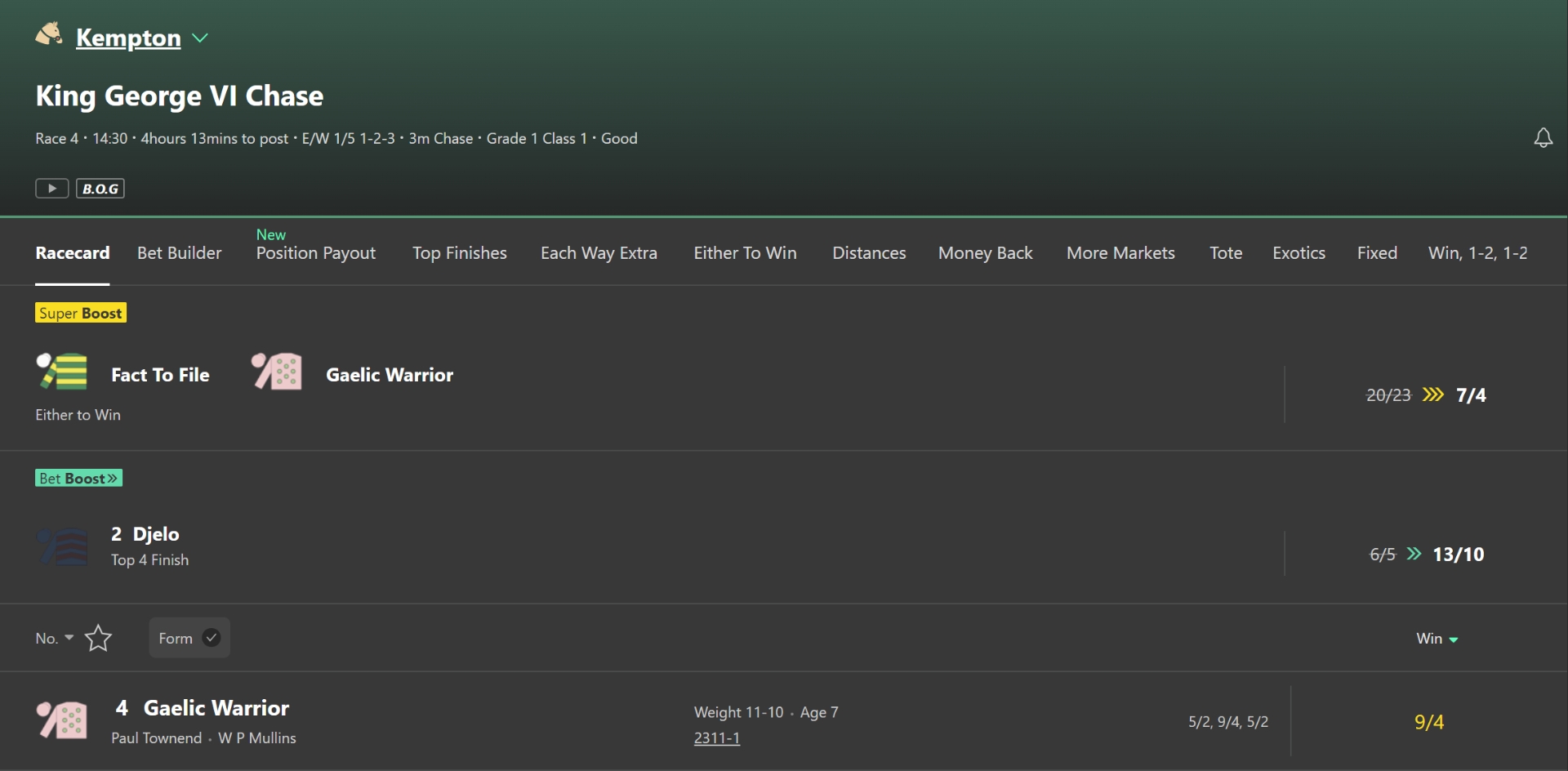Click the Bet Boost chevron arrows
The width and height of the screenshot is (1568, 771).
click(114, 477)
